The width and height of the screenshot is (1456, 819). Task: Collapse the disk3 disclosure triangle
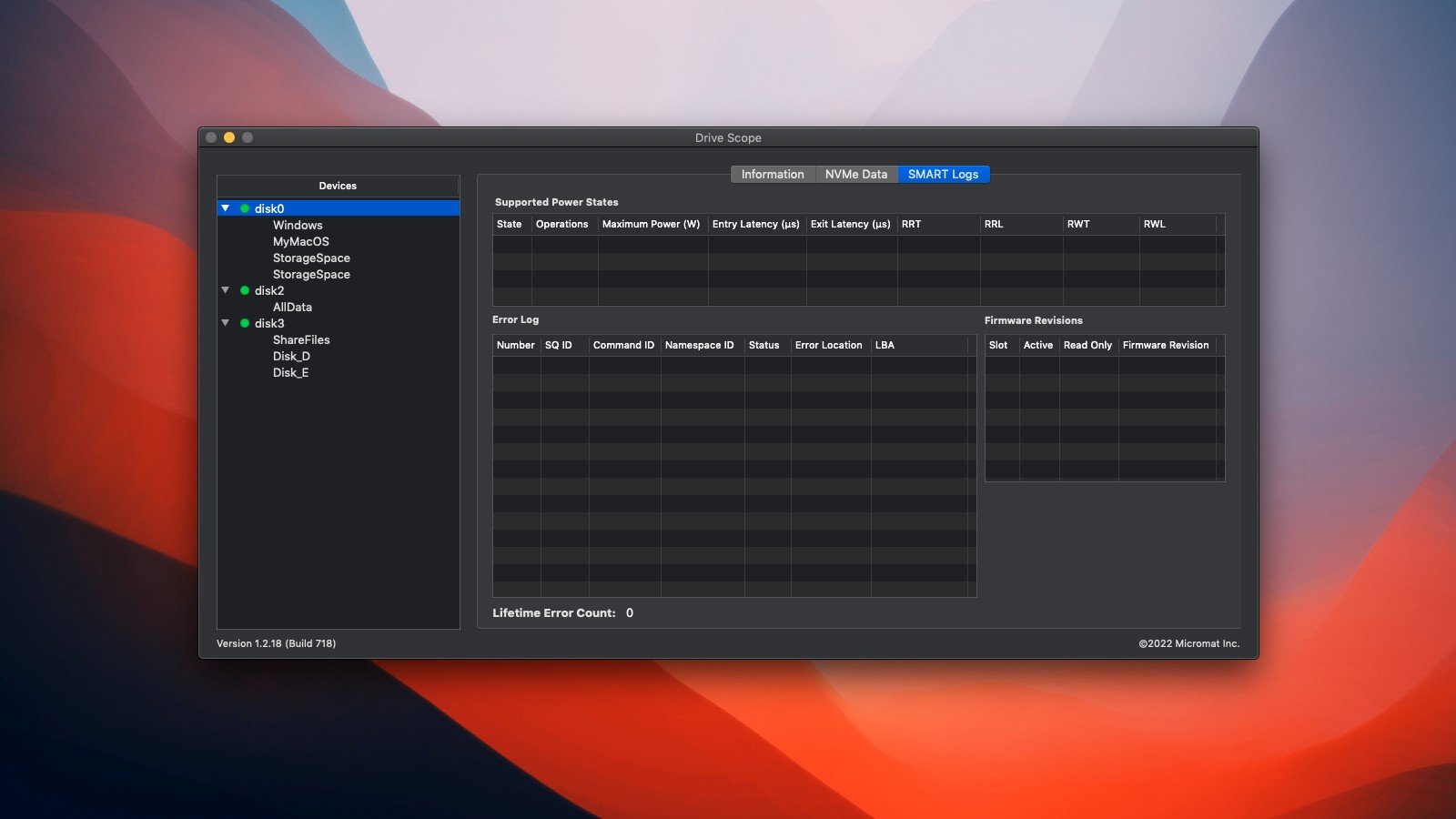point(226,323)
